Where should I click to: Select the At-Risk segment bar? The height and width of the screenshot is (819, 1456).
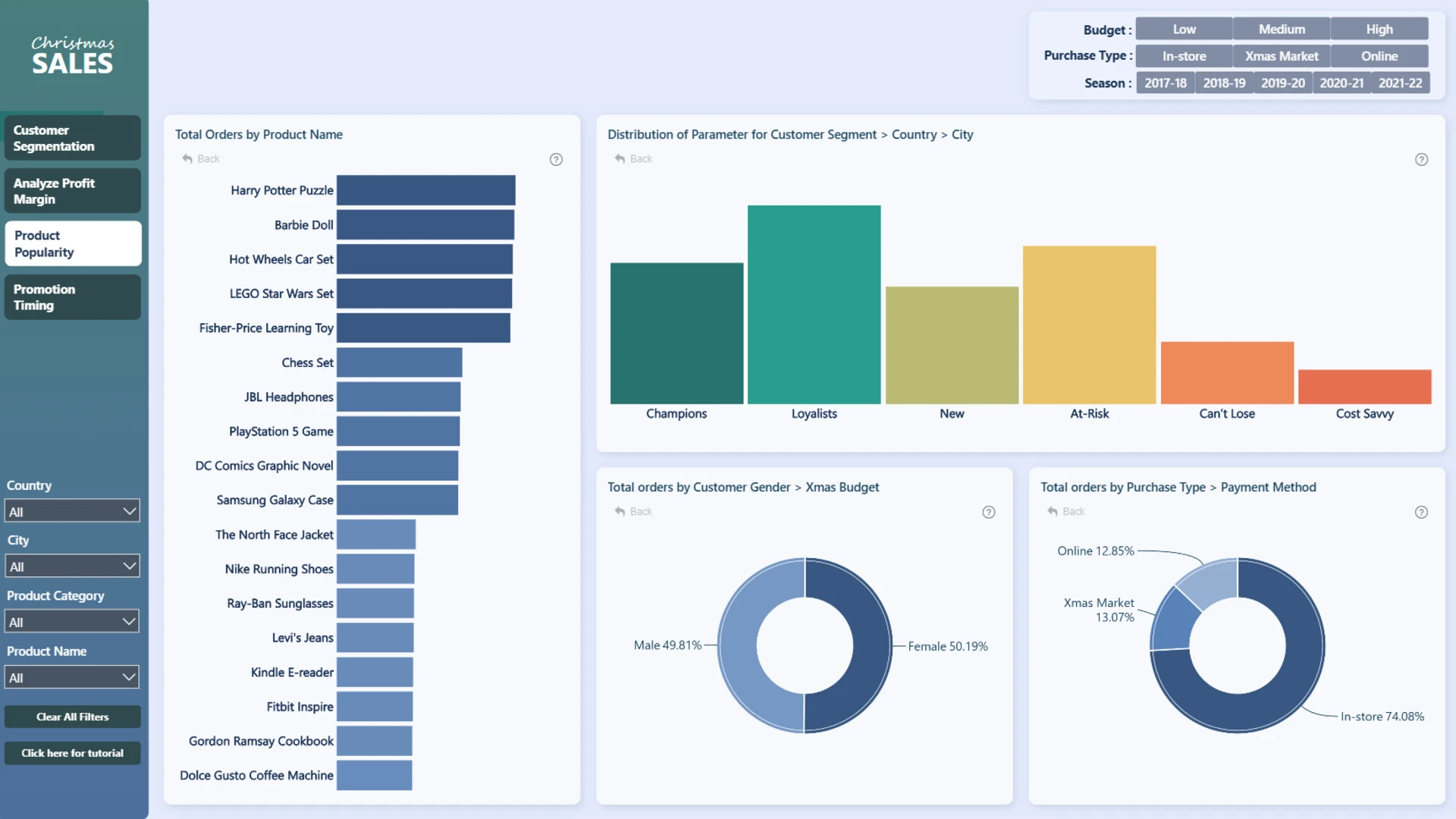(x=1089, y=325)
